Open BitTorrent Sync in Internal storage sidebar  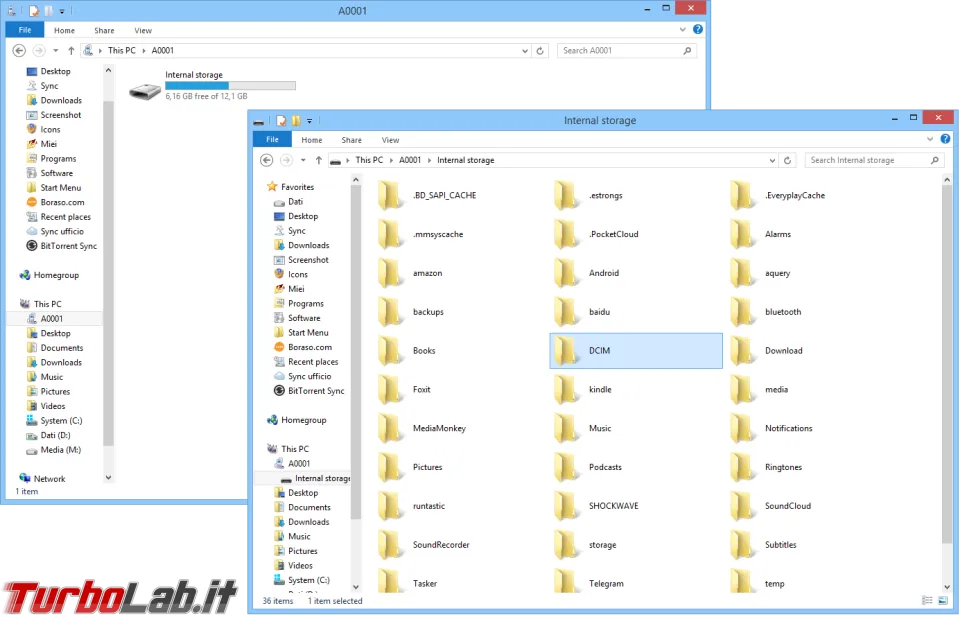pos(309,391)
